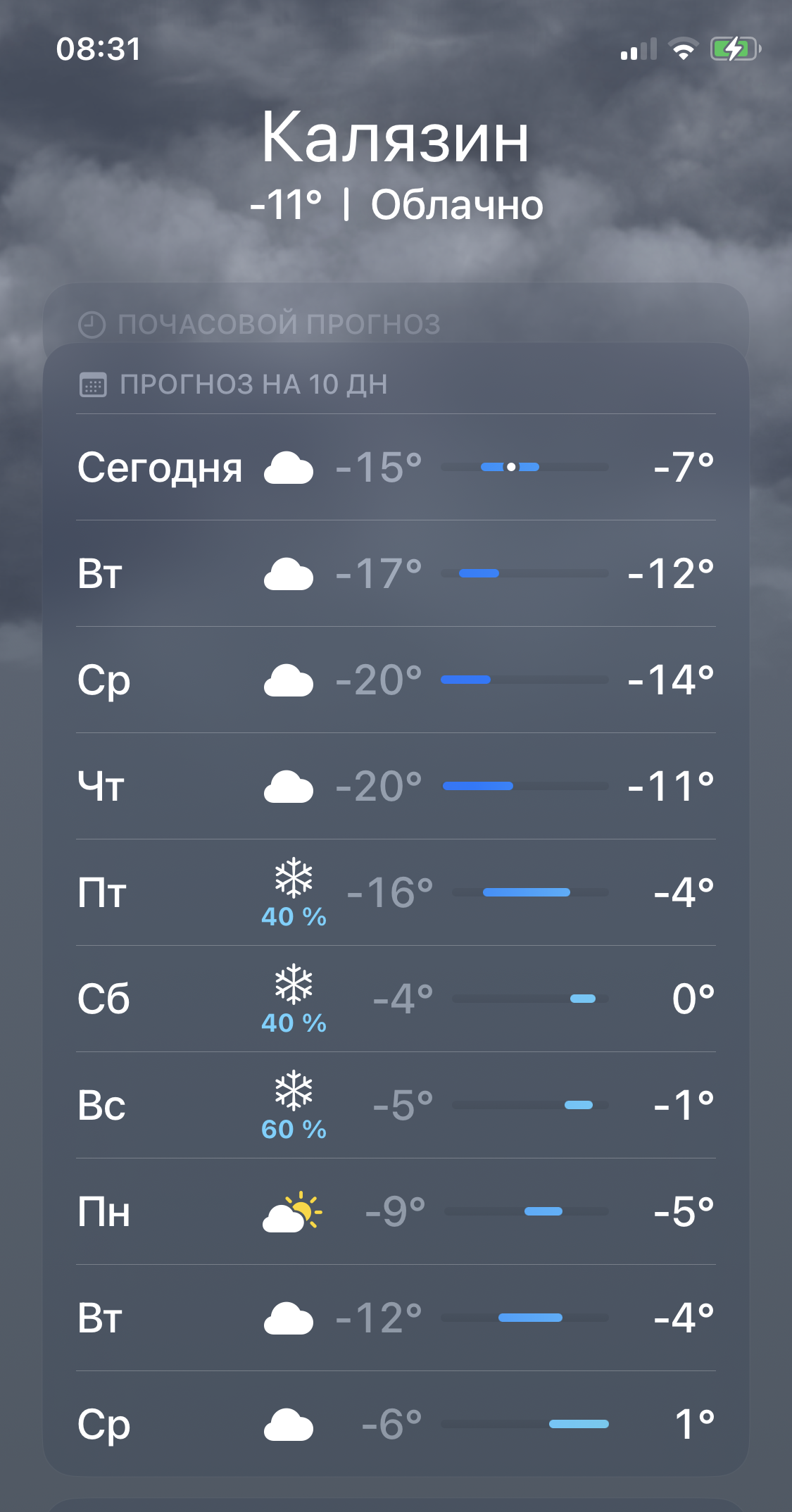The height and width of the screenshot is (1512, 792).
Task: Tap the partly sunny icon for Пн
Action: coord(291,1212)
